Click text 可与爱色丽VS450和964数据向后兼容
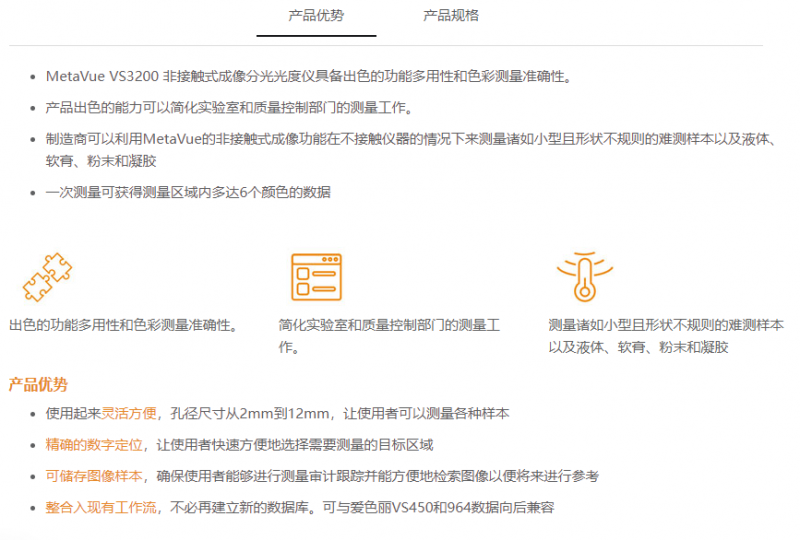The width and height of the screenshot is (800, 540). pos(439,507)
